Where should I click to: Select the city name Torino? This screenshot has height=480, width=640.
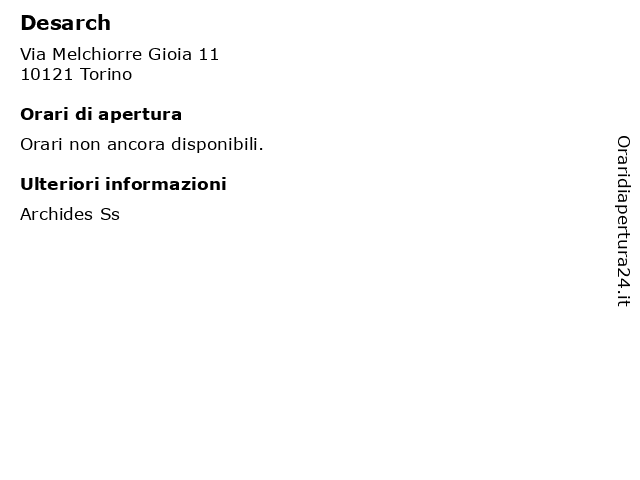point(106,74)
